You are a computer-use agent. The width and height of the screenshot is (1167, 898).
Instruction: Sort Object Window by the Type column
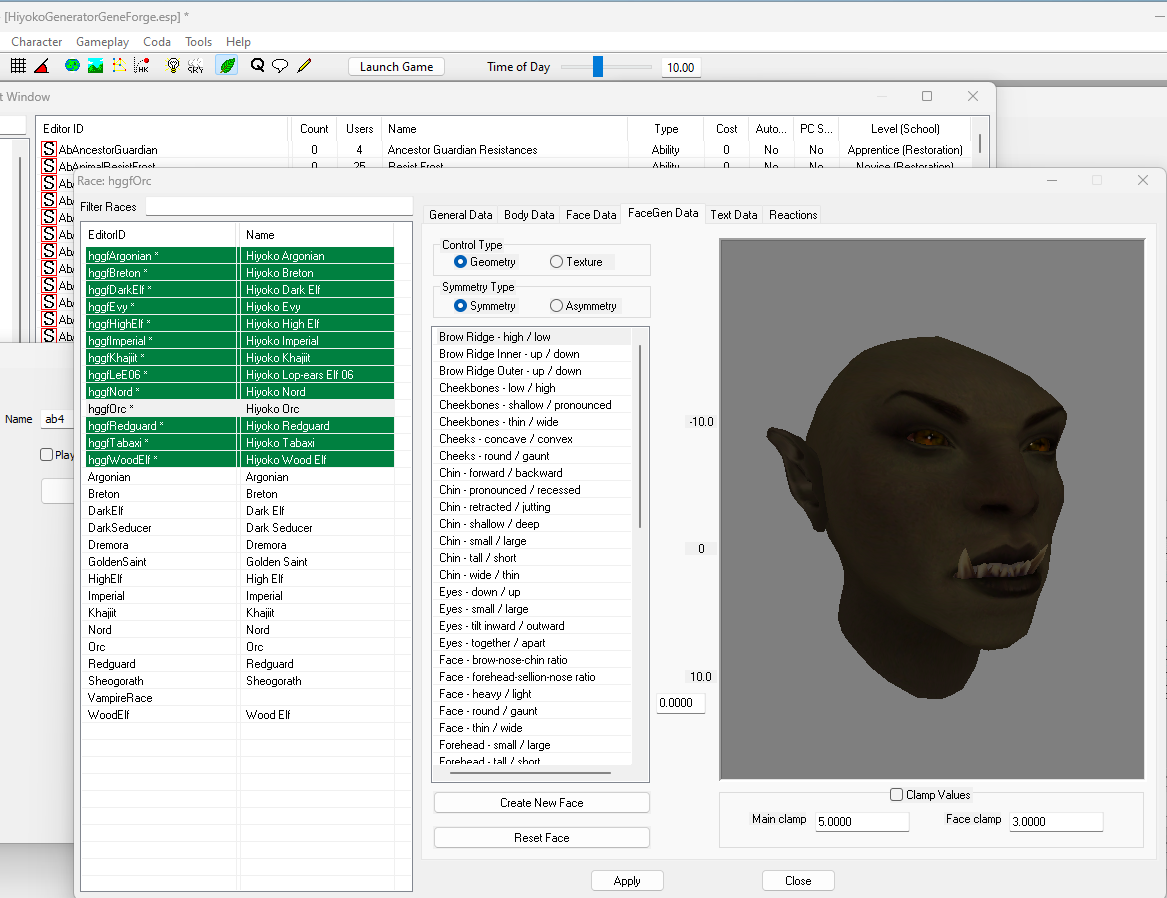pyautogui.click(x=666, y=129)
